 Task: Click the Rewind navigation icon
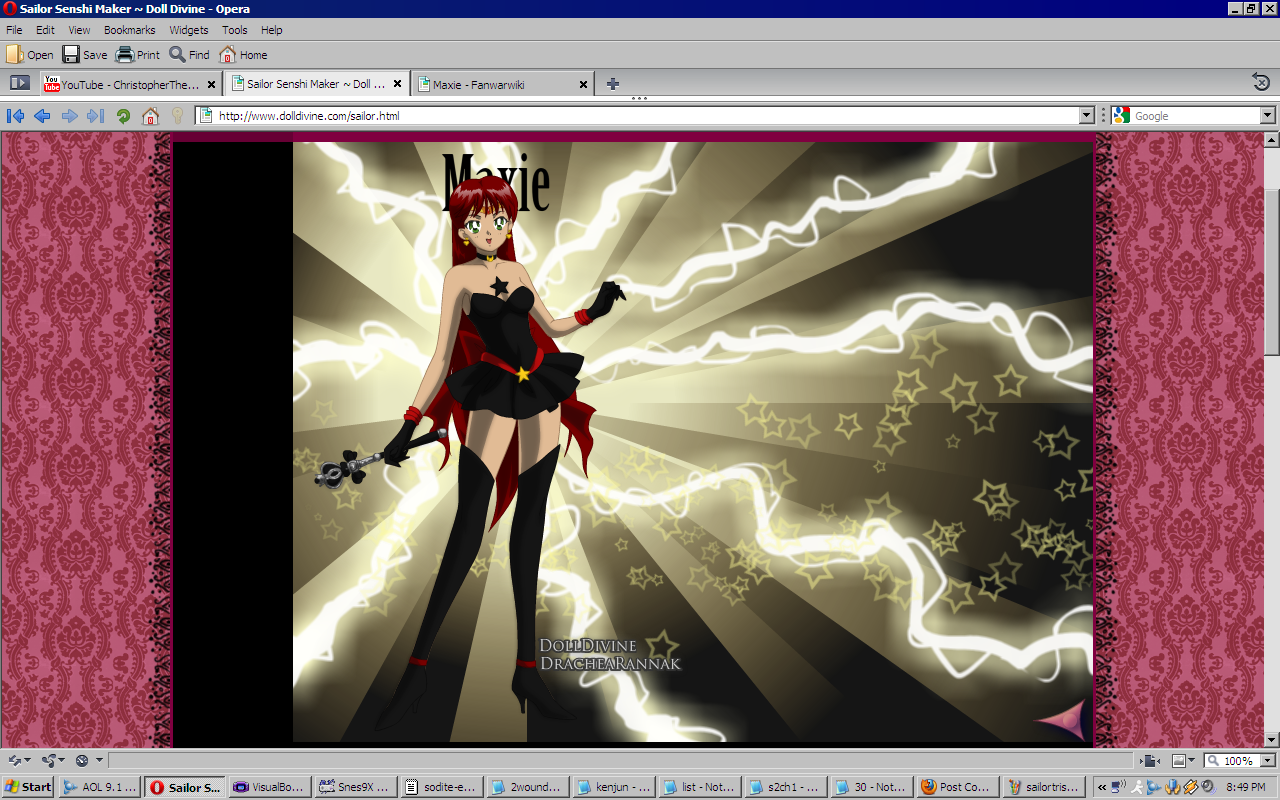point(15,116)
